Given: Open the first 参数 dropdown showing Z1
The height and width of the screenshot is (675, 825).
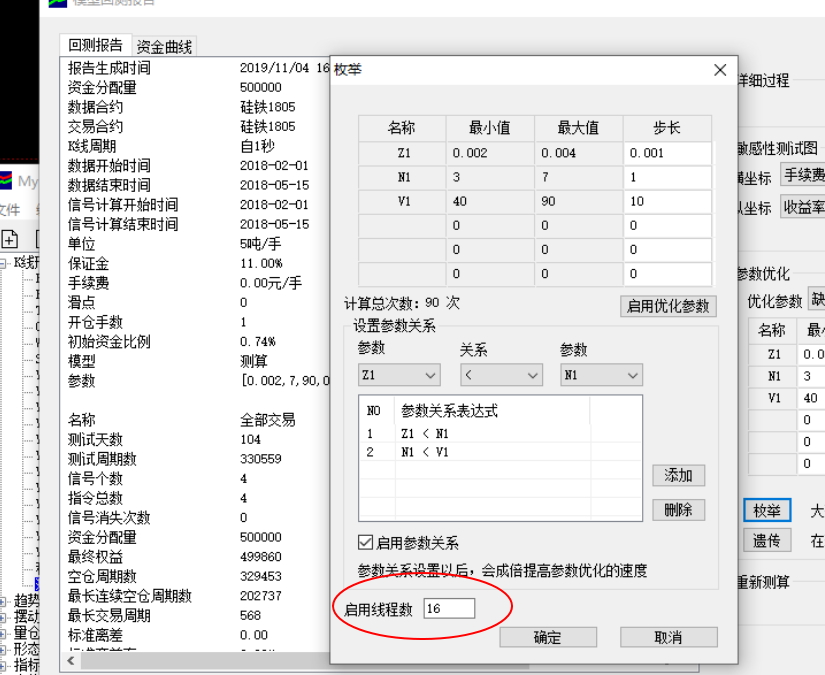Looking at the screenshot, I should (x=399, y=375).
